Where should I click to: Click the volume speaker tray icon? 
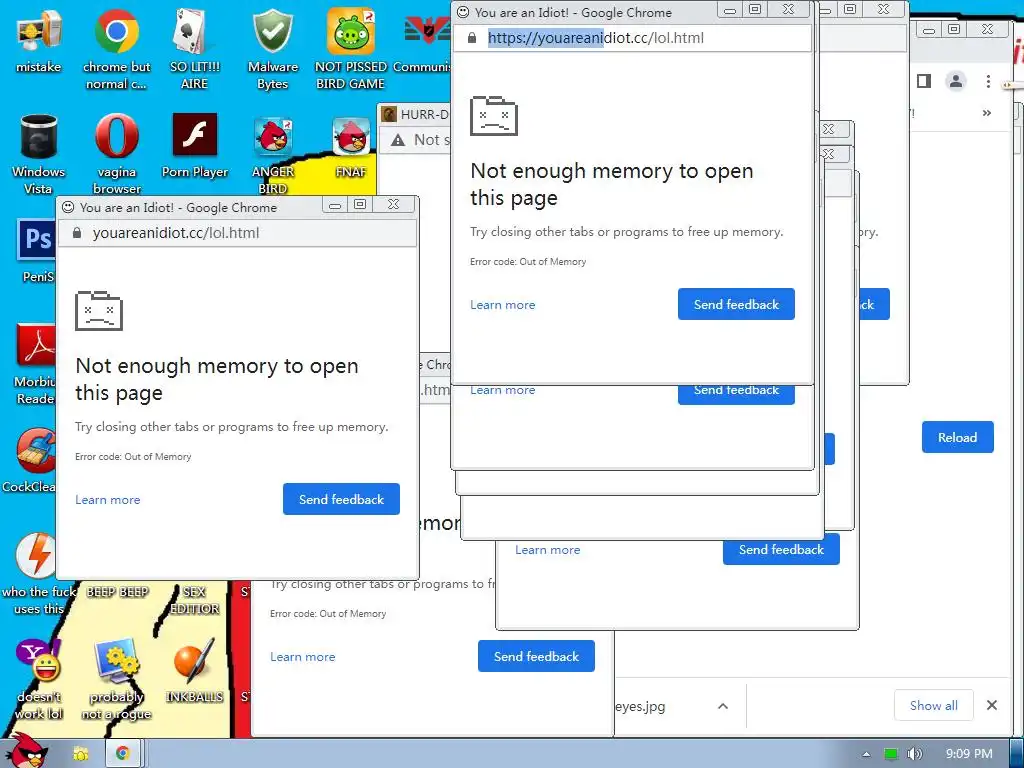915,754
